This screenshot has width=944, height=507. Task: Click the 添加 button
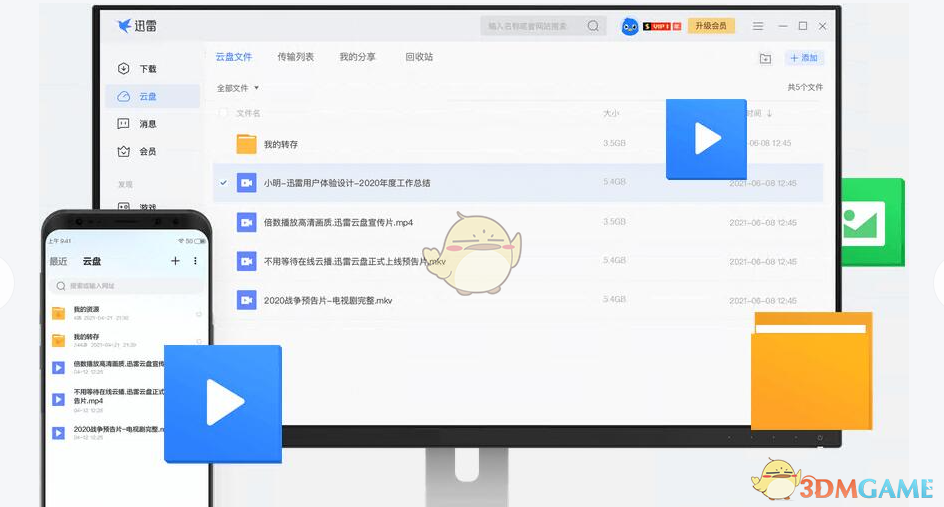point(804,59)
